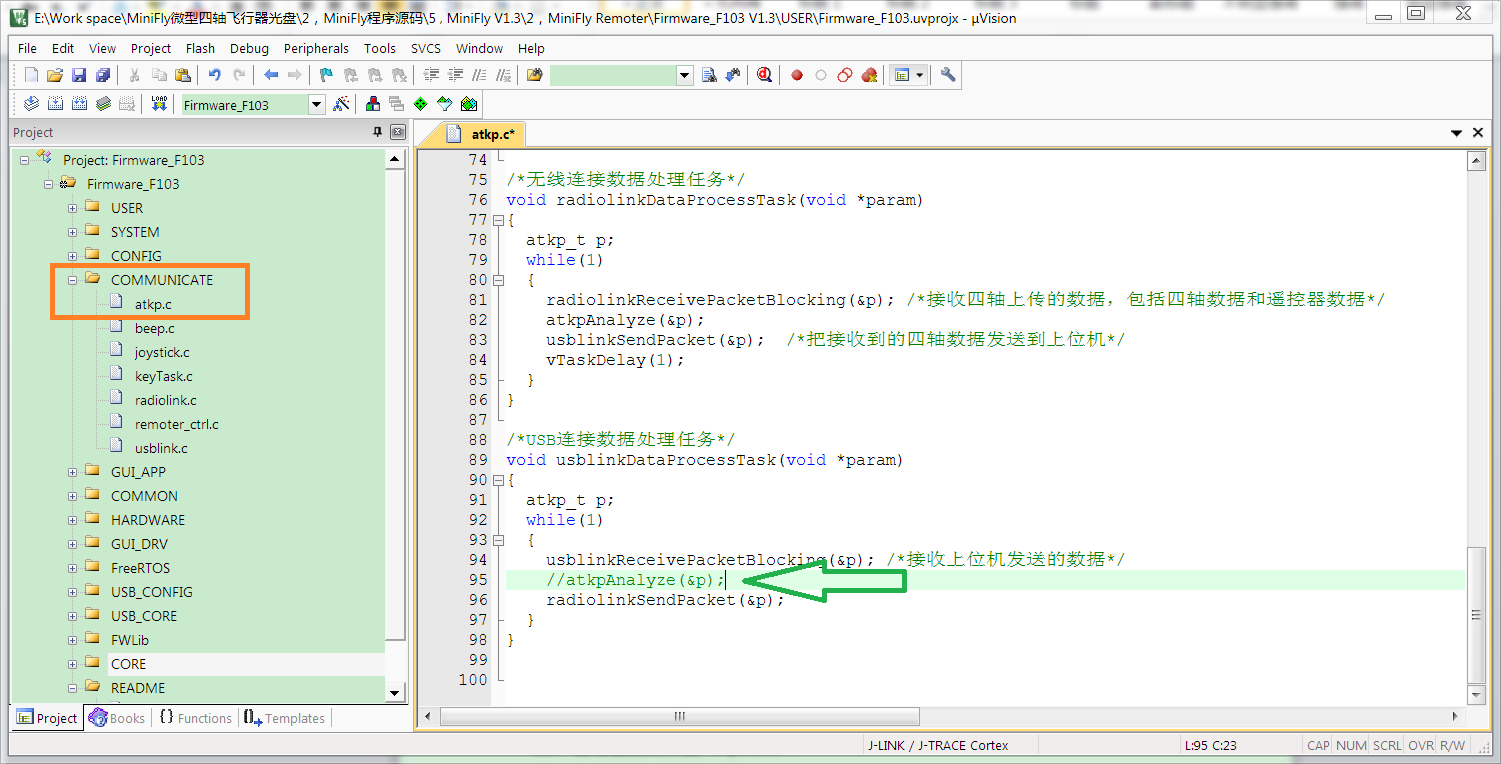The height and width of the screenshot is (764, 1501).
Task: Toggle breakpoint enable with the double-circle icon
Action: tap(845, 75)
